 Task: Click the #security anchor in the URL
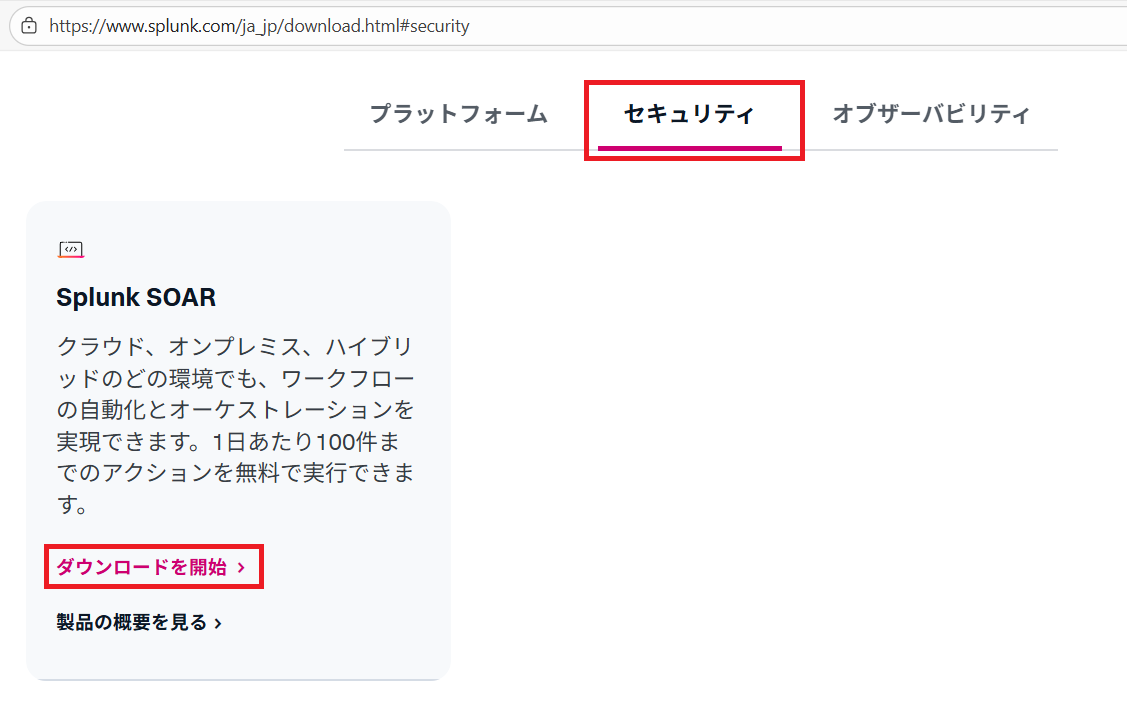click(435, 26)
